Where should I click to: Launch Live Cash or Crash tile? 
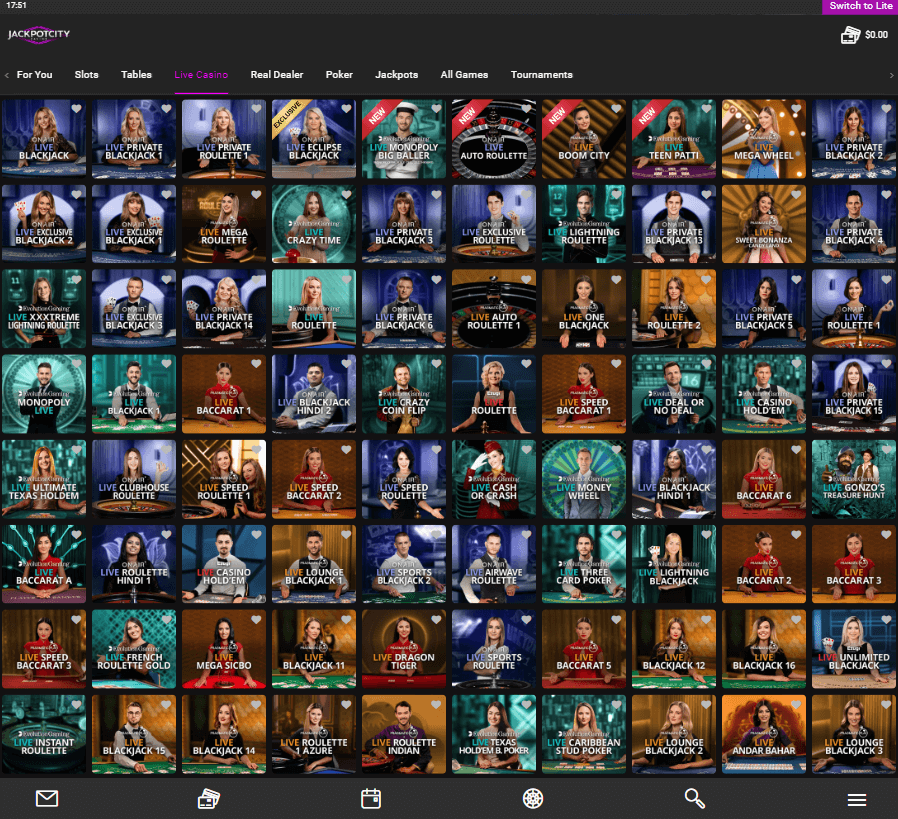pyautogui.click(x=494, y=479)
